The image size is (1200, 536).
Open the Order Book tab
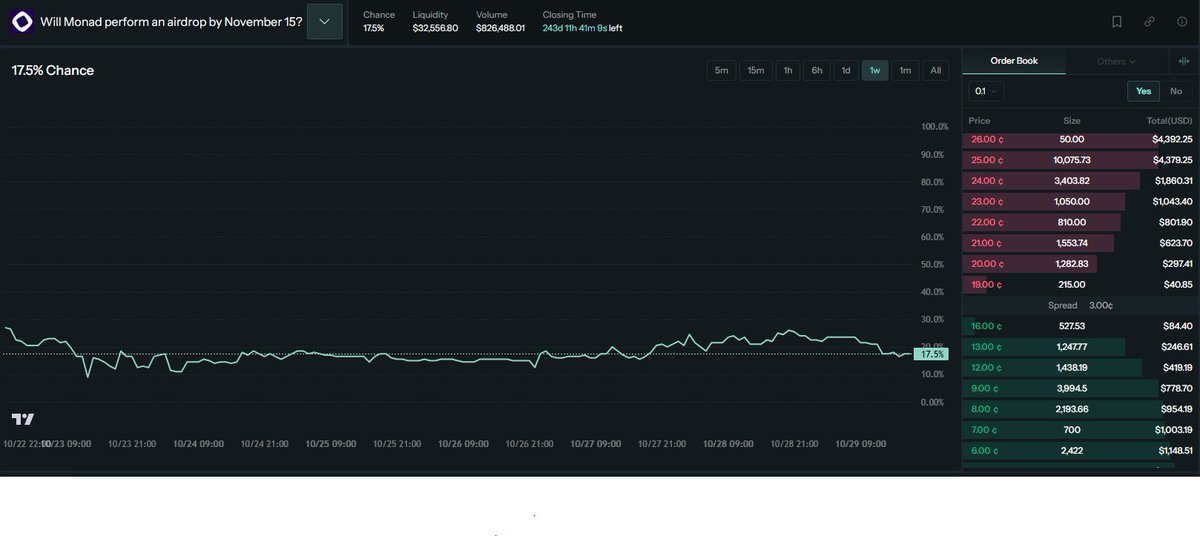[x=1014, y=61]
